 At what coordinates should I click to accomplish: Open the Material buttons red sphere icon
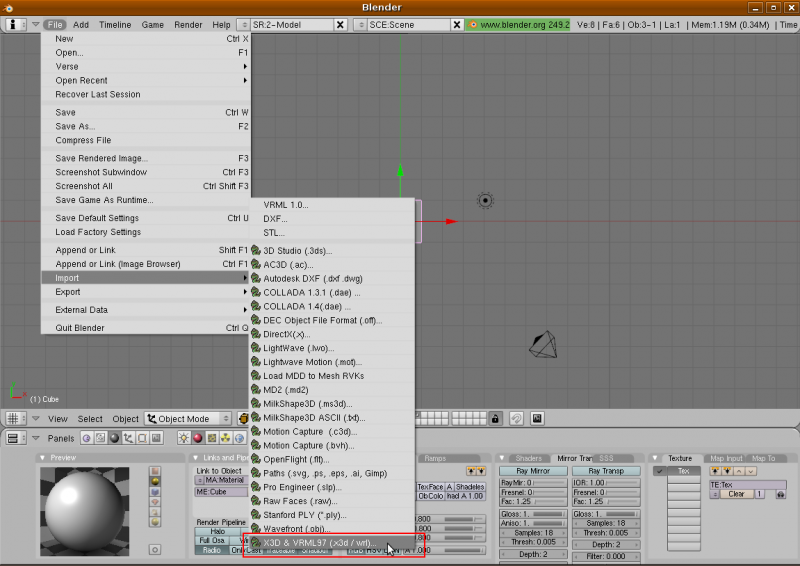pyautogui.click(x=198, y=438)
